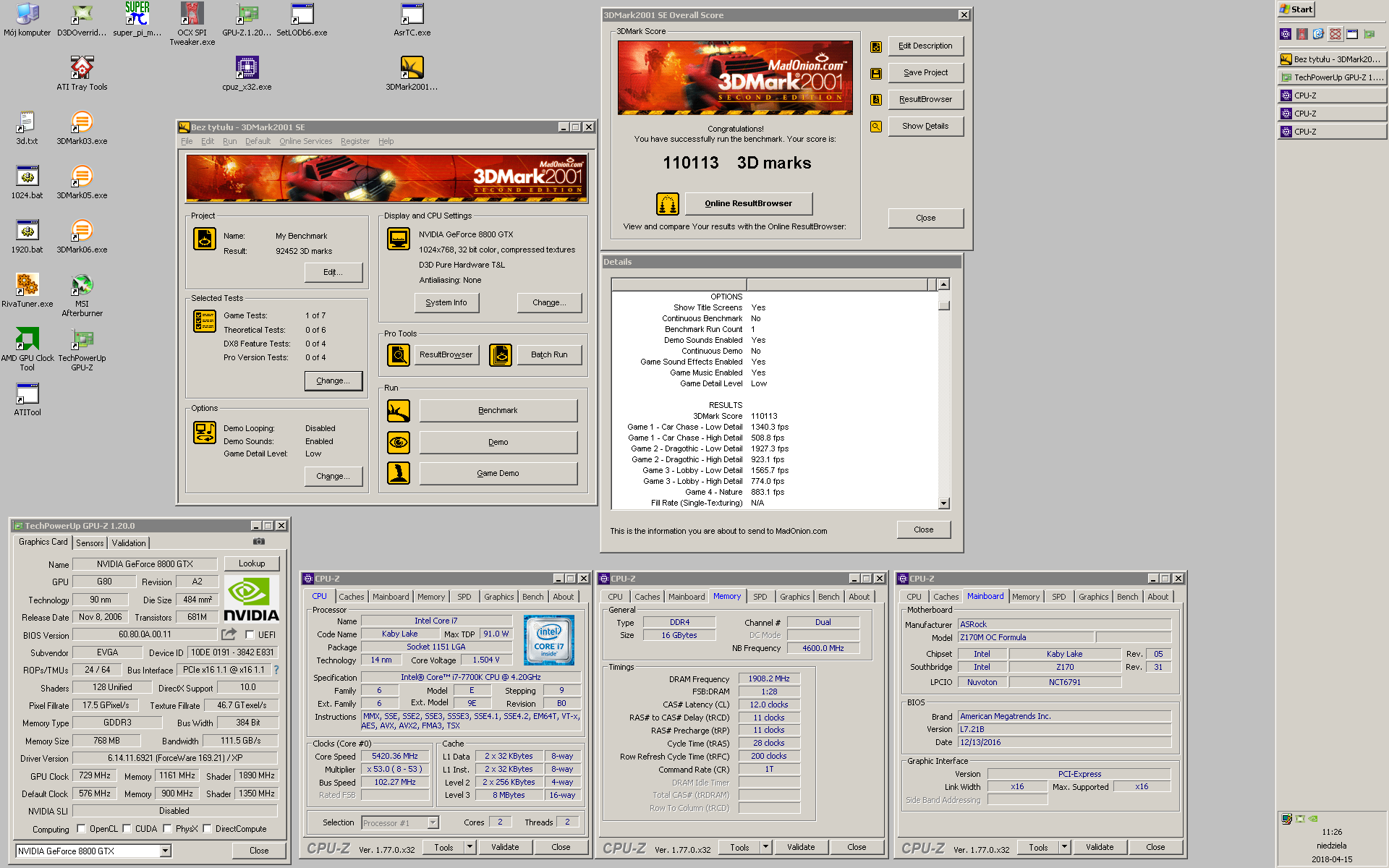The image size is (1389, 868).
Task: Open the Mój komputer desktop icon
Action: coord(27,20)
